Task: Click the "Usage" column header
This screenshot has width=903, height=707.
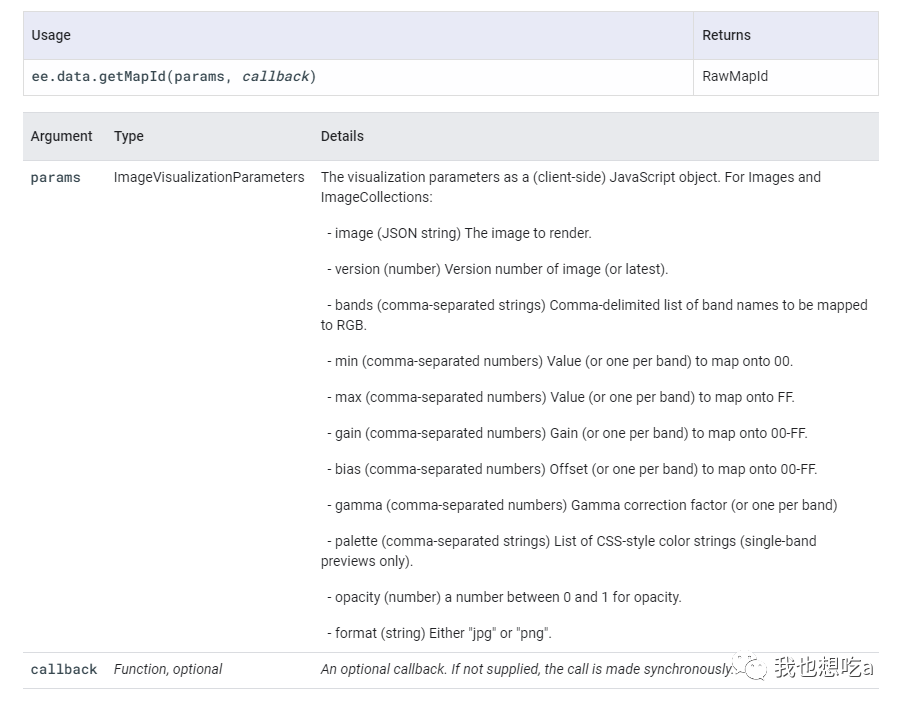Action: click(x=51, y=35)
